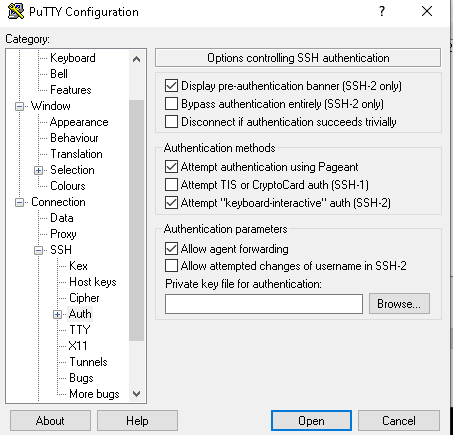Click the private key file input field
Screen dimensions: 453x435
tap(264, 304)
